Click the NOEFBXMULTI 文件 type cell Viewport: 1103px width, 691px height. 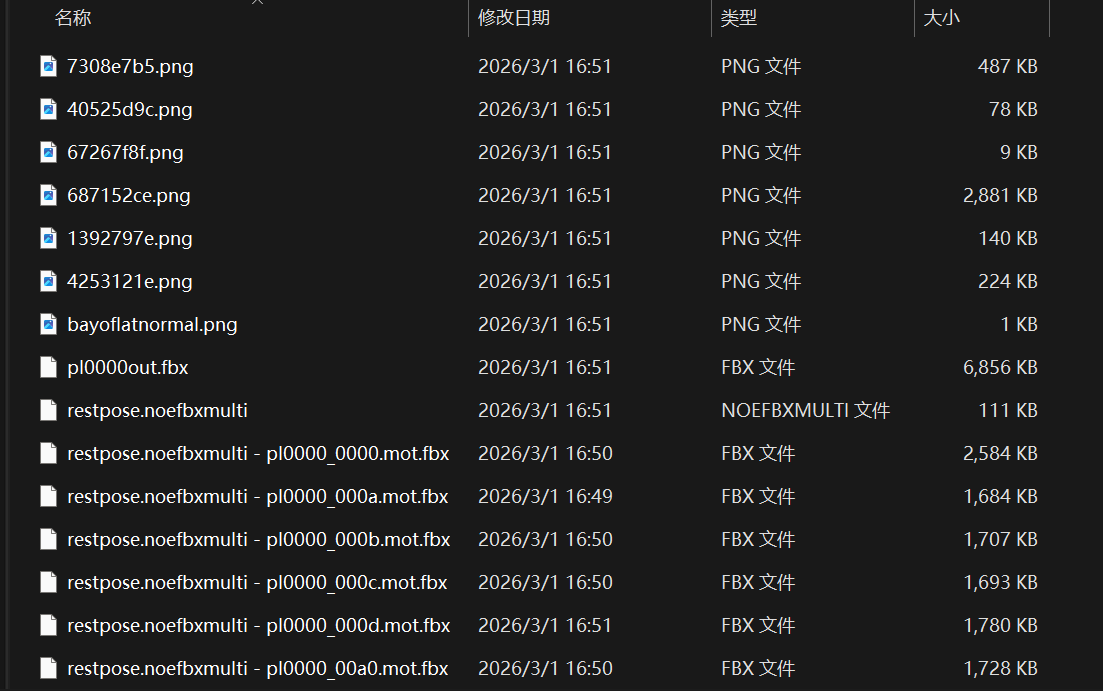pyautogui.click(x=805, y=411)
